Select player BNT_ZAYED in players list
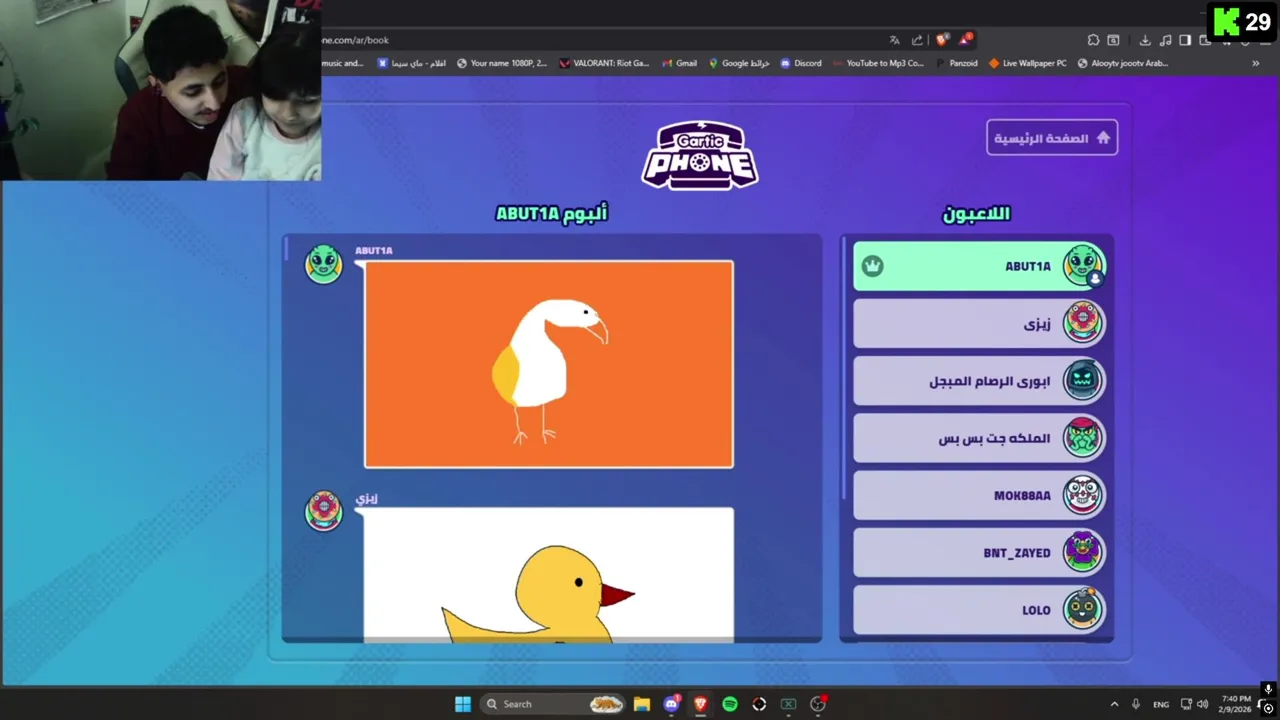Image resolution: width=1280 pixels, height=720 pixels. pos(979,552)
